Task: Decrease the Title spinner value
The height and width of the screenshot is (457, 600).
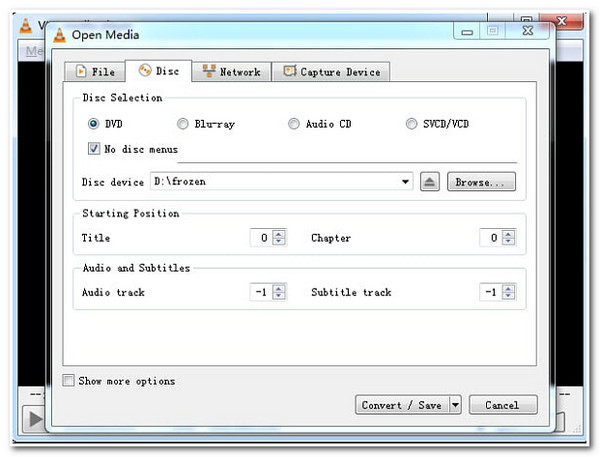Action: pyautogui.click(x=279, y=242)
